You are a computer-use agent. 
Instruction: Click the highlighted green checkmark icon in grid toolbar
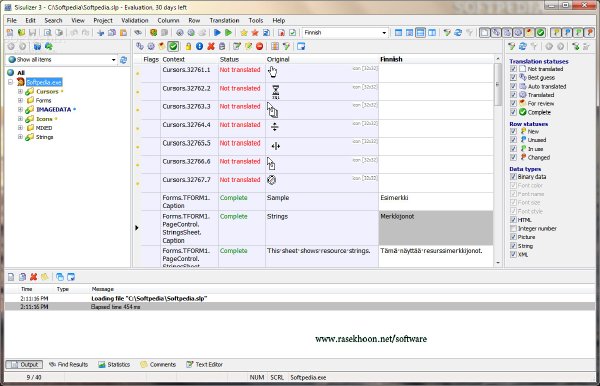tap(173, 47)
